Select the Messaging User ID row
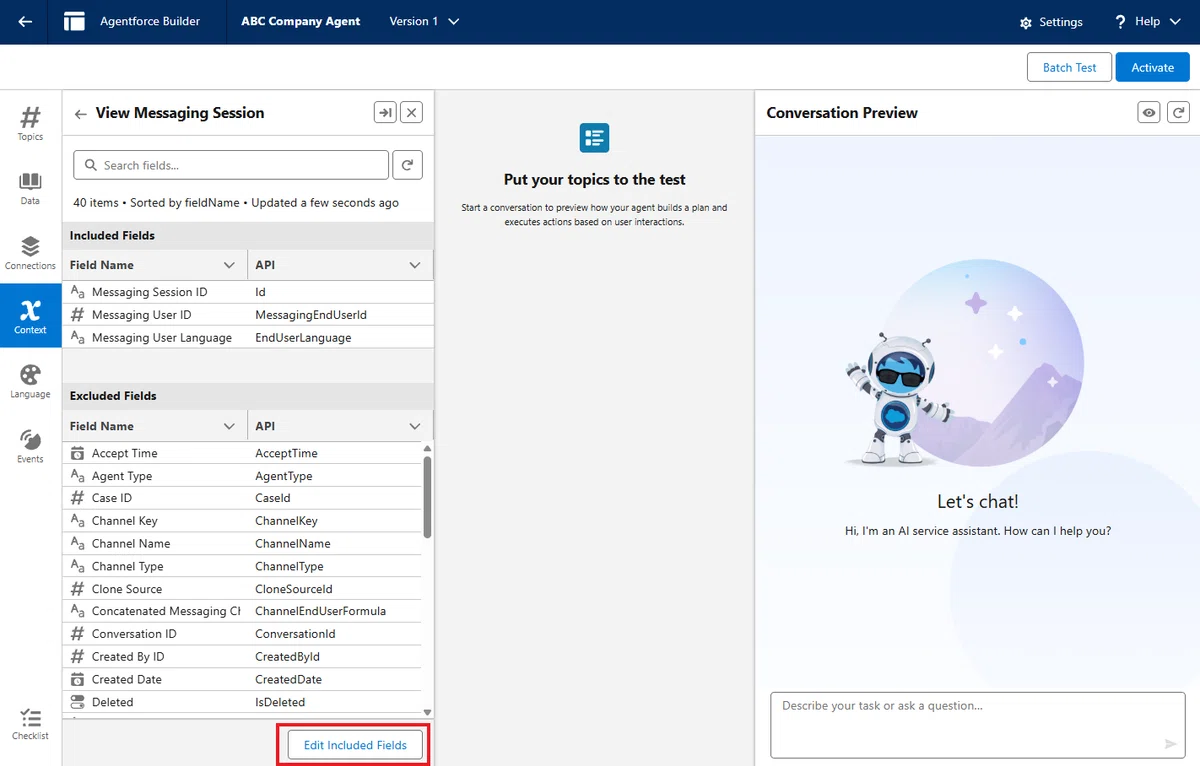1200x766 pixels. (247, 315)
